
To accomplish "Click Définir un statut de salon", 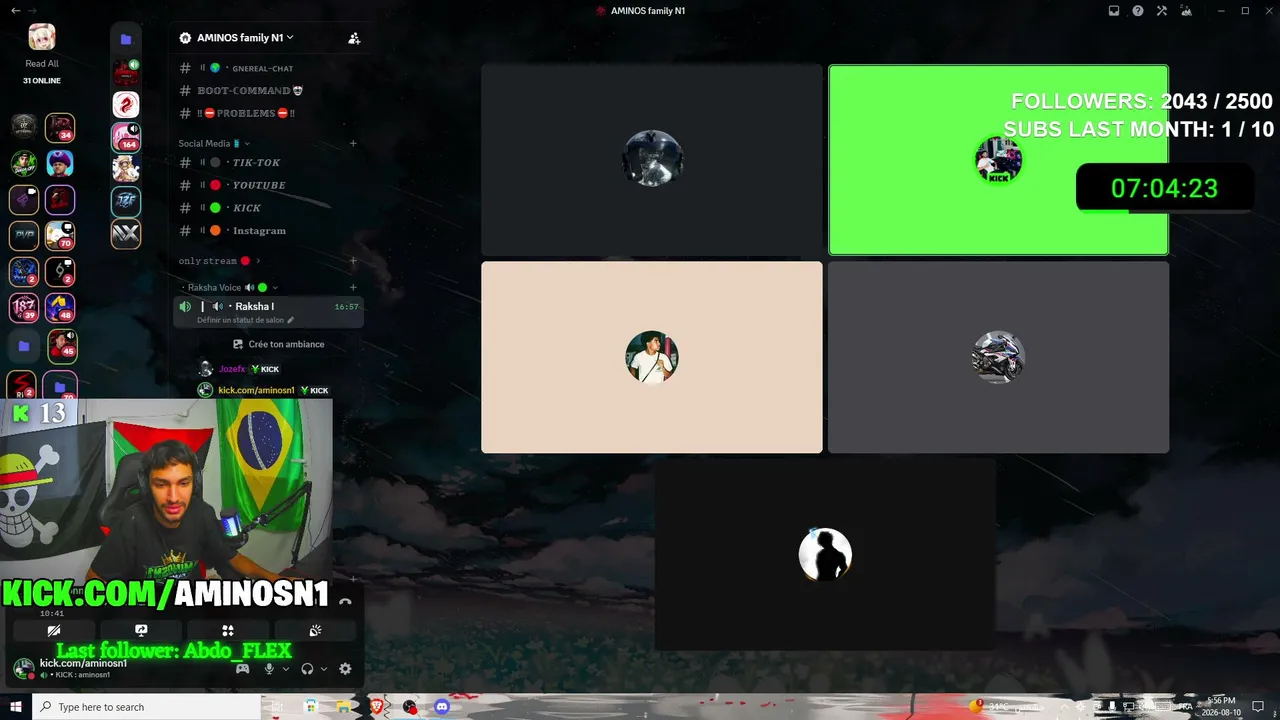I will coord(246,320).
